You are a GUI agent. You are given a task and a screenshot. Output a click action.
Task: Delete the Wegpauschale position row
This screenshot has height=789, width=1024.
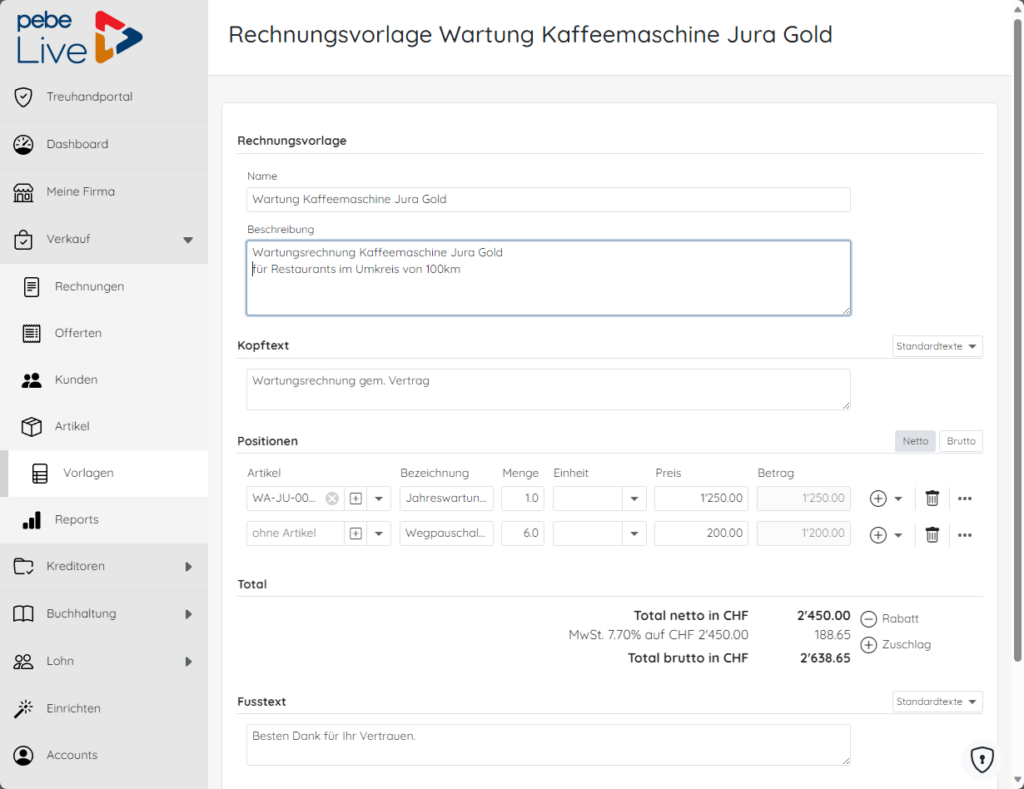click(932, 534)
